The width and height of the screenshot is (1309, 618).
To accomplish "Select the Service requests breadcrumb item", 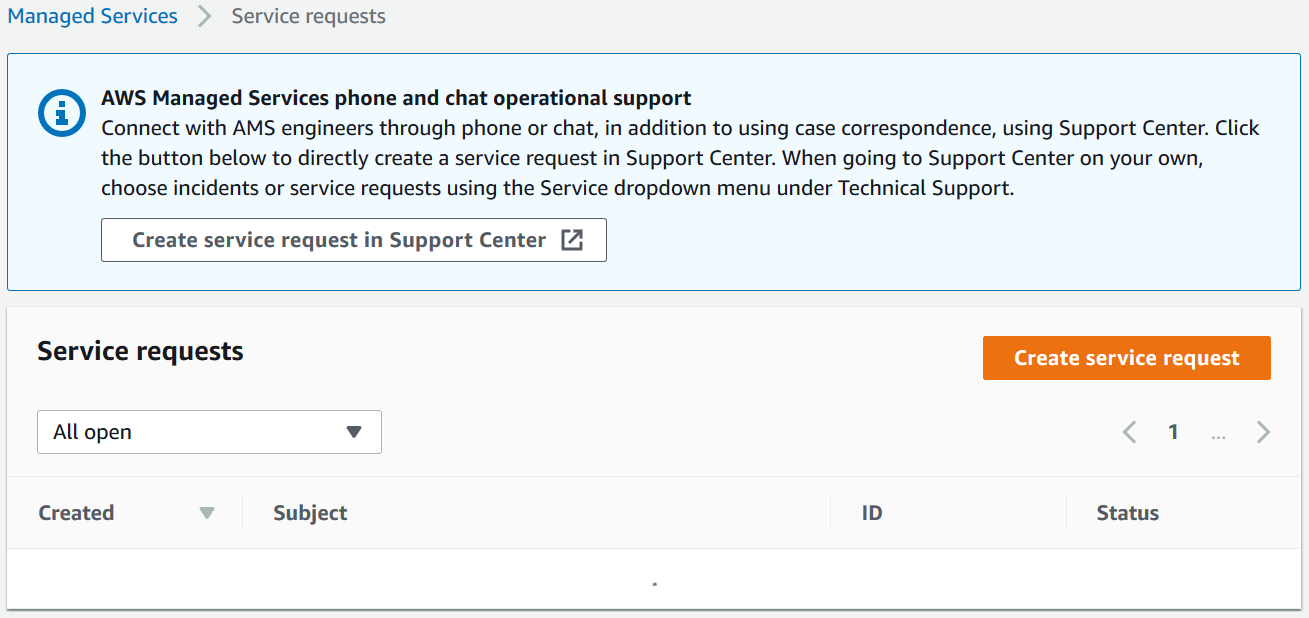I will click(307, 16).
